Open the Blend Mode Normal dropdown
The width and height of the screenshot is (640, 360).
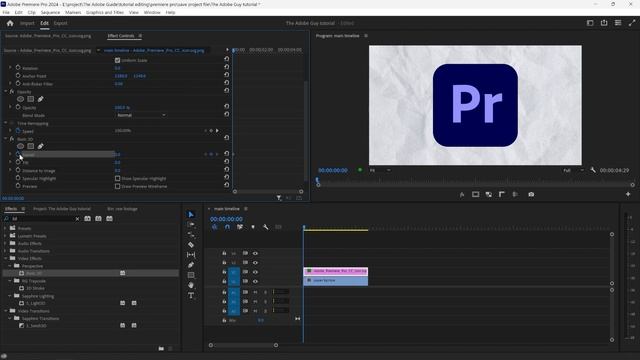pos(141,115)
